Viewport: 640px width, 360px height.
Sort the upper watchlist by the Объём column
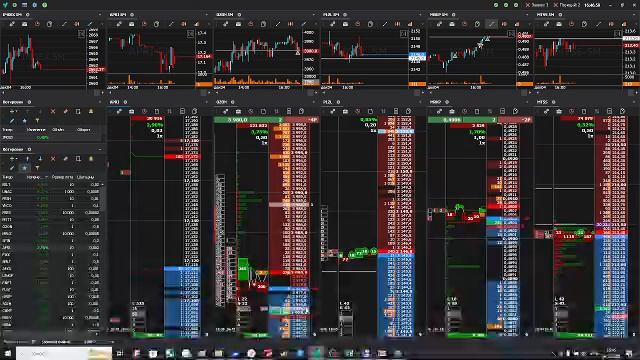(x=58, y=130)
